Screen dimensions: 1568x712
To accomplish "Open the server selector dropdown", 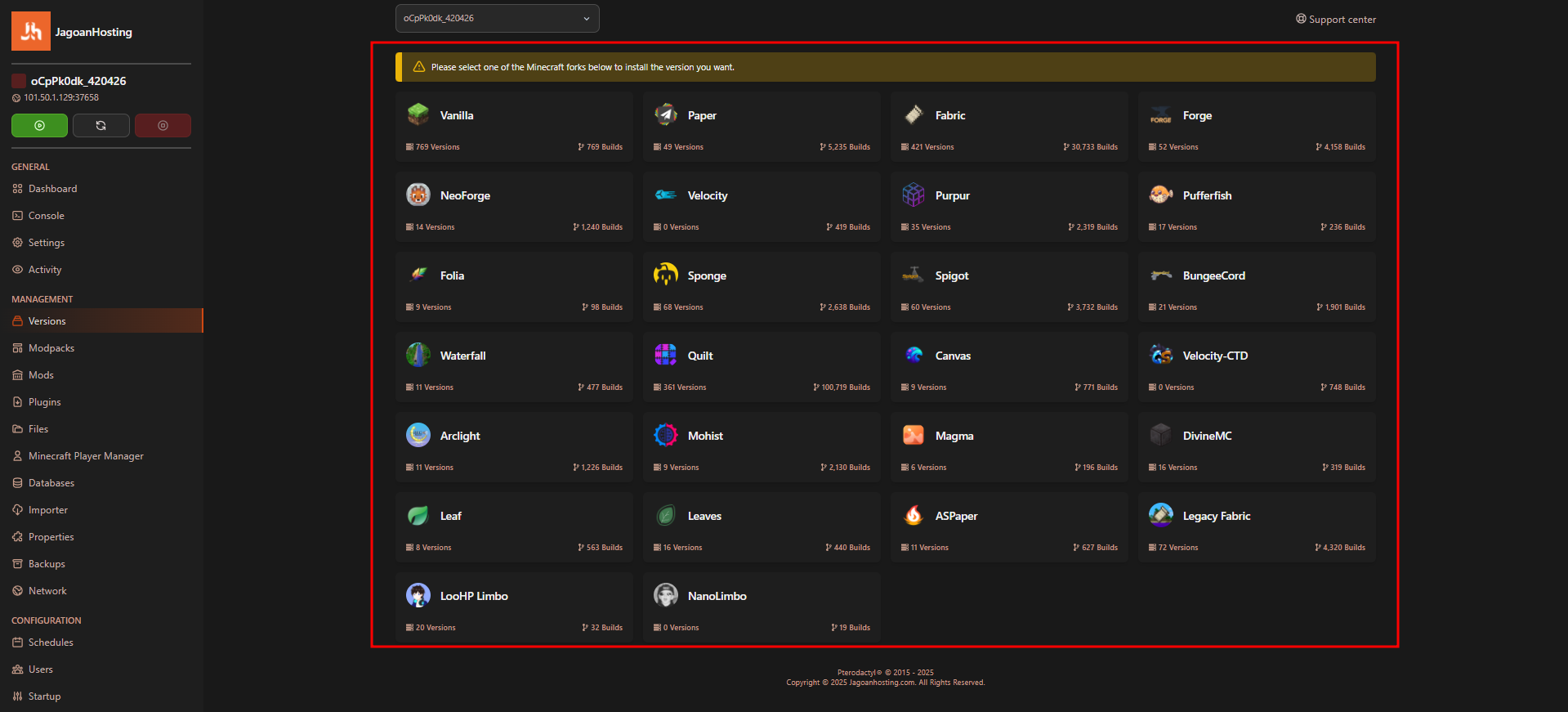I will click(x=497, y=18).
